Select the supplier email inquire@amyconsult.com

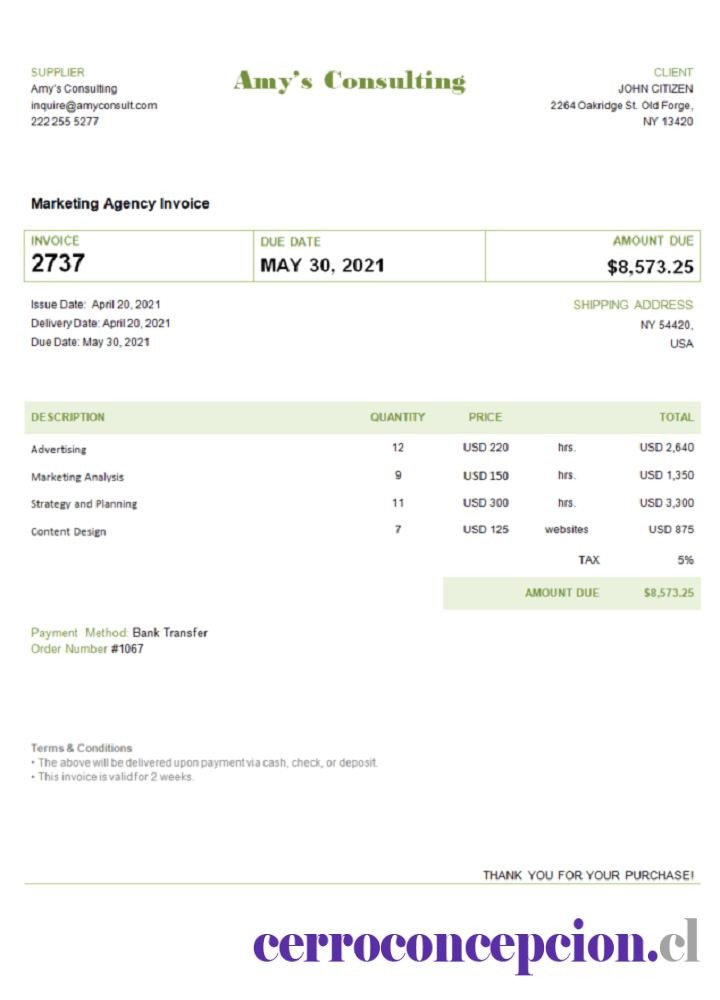pyautogui.click(x=94, y=105)
